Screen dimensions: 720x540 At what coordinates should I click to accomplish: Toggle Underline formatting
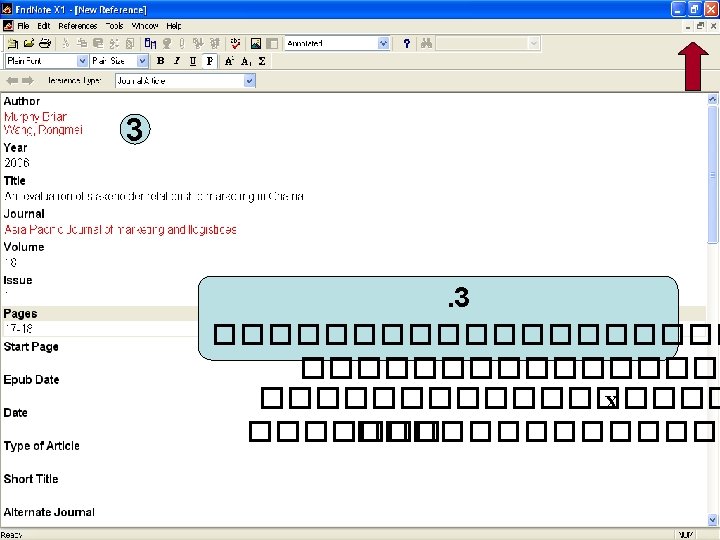tap(193, 61)
